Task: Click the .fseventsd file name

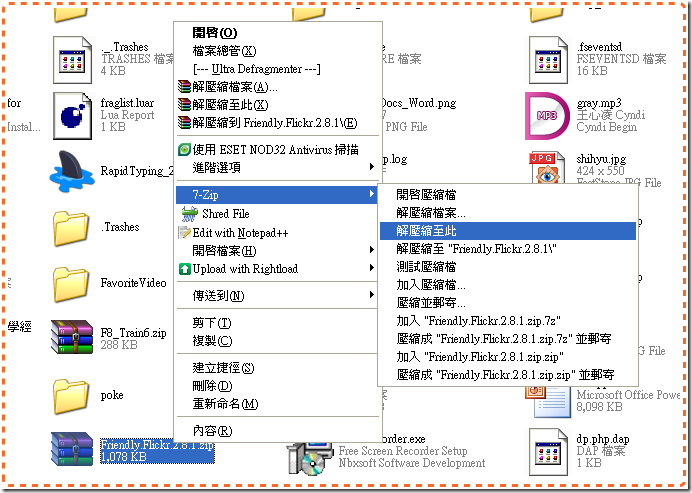Action: click(x=599, y=47)
